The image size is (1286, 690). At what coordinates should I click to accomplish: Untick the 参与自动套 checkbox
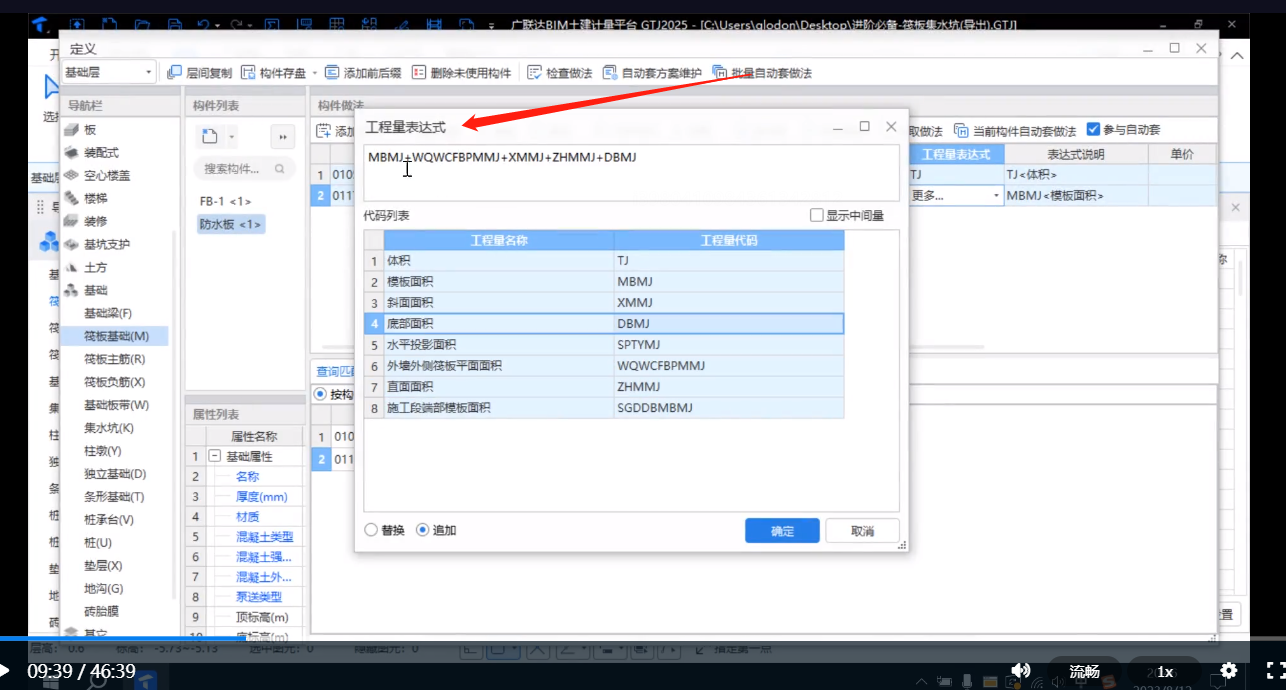pos(1093,130)
